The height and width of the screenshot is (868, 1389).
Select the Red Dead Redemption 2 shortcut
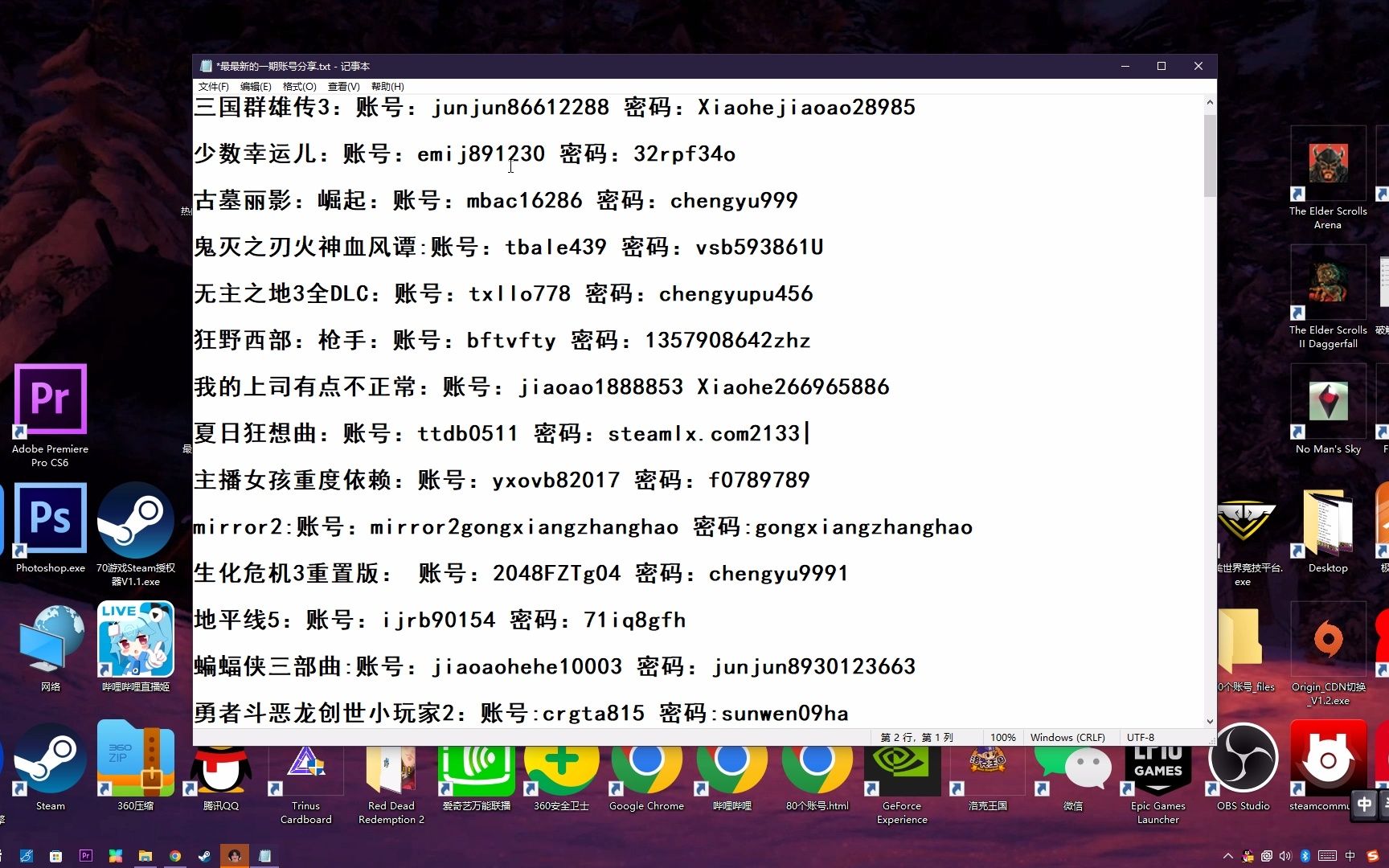(391, 784)
